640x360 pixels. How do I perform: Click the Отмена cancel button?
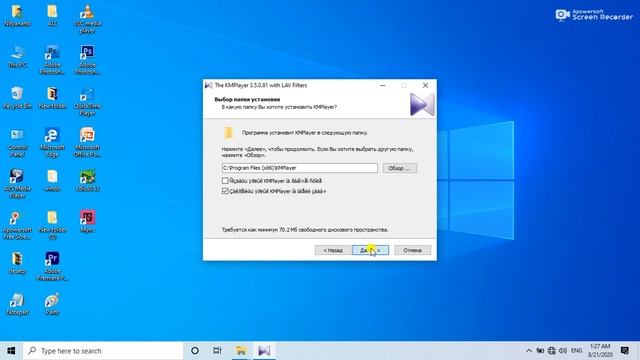click(x=412, y=250)
